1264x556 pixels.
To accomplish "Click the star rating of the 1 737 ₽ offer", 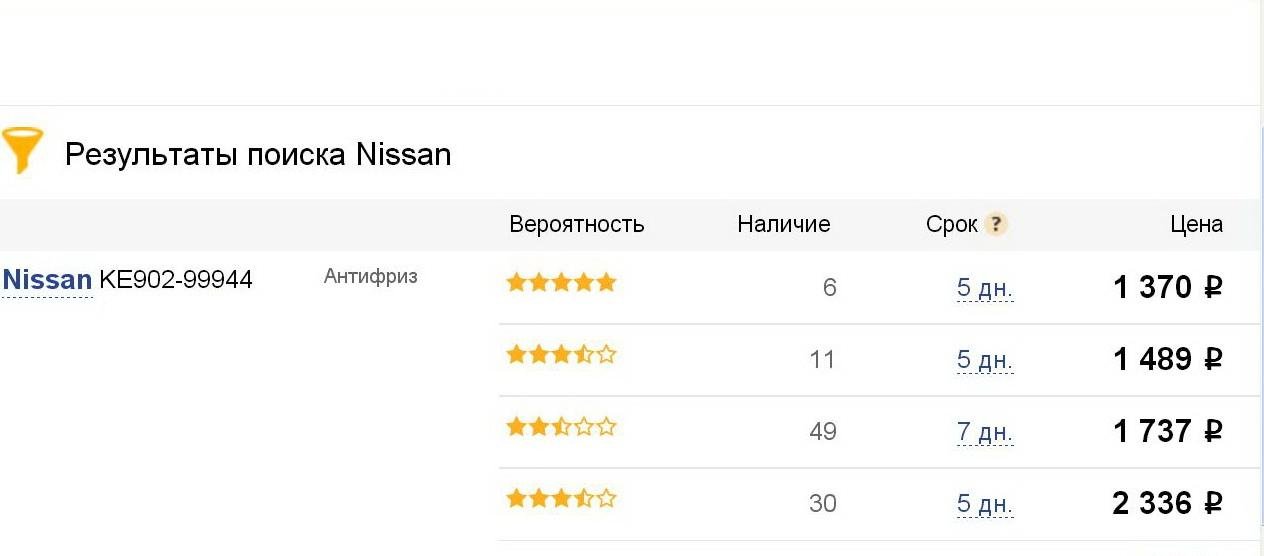I will pyautogui.click(x=561, y=427).
